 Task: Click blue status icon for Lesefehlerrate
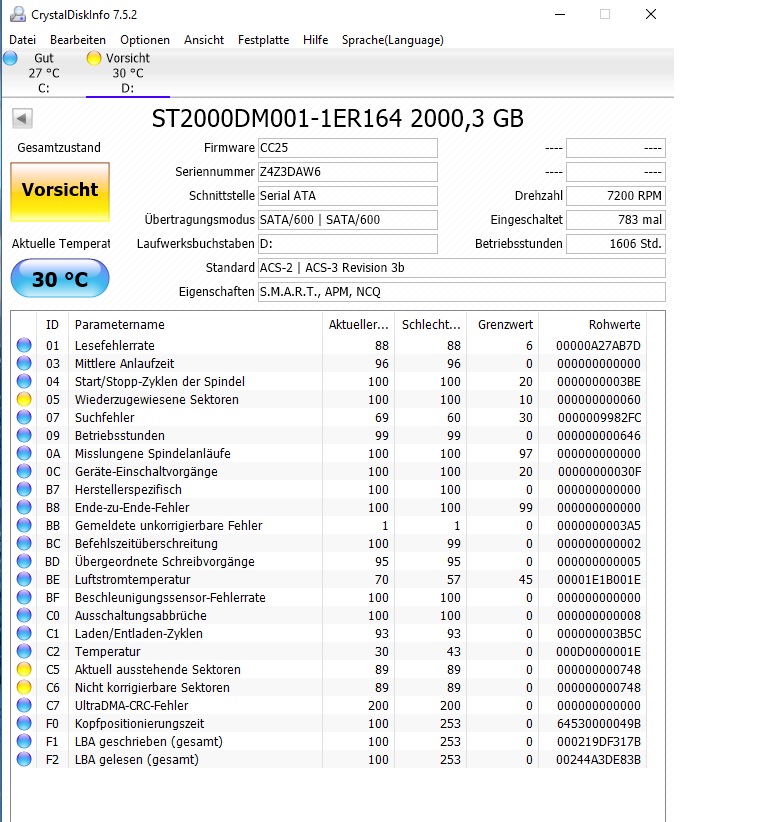(24, 345)
